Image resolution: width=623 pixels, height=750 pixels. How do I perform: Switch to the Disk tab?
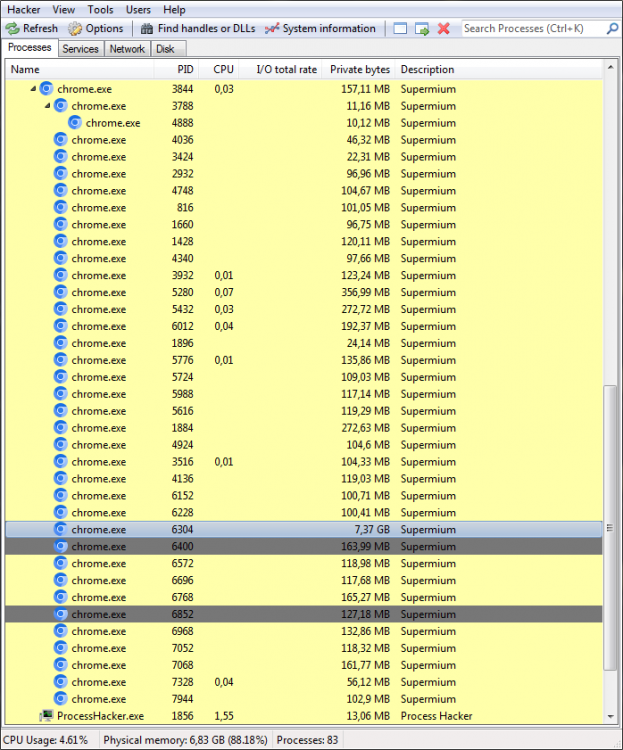pyautogui.click(x=166, y=49)
